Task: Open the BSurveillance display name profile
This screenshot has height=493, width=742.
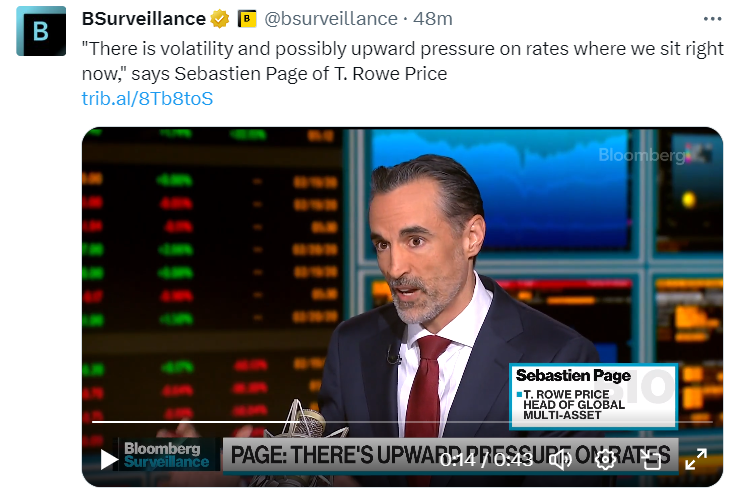Action: pyautogui.click(x=144, y=19)
